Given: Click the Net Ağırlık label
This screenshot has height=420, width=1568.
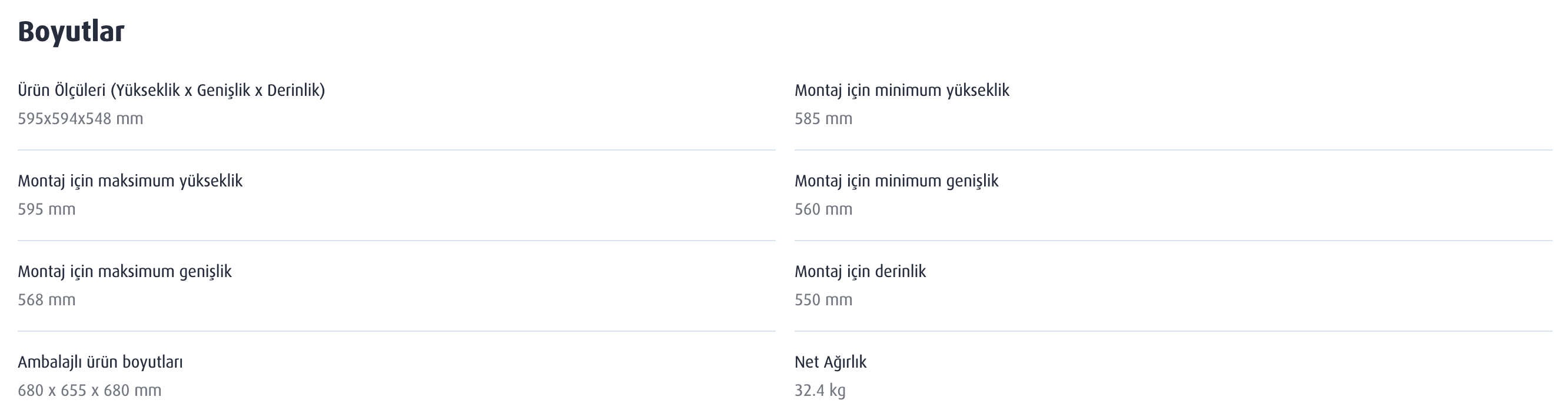Looking at the screenshot, I should [x=830, y=362].
